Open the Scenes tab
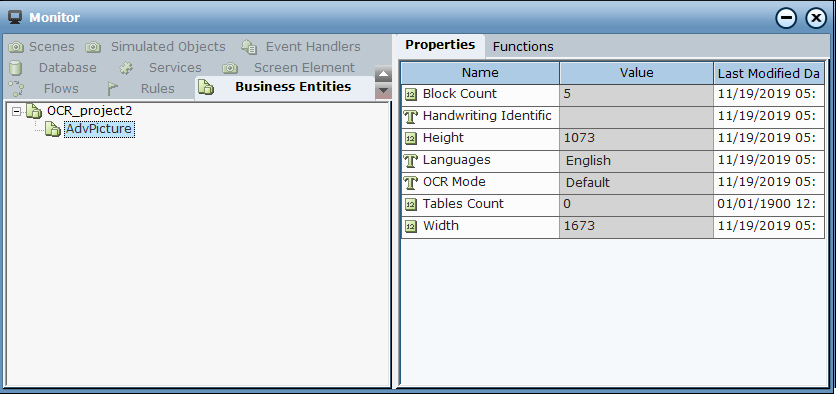Image resolution: width=836 pixels, height=394 pixels. [x=42, y=47]
